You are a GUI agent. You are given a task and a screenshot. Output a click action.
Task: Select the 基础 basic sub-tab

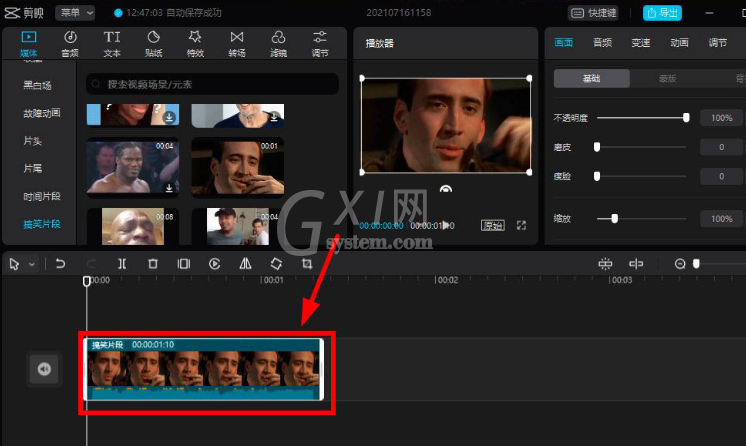(591, 79)
